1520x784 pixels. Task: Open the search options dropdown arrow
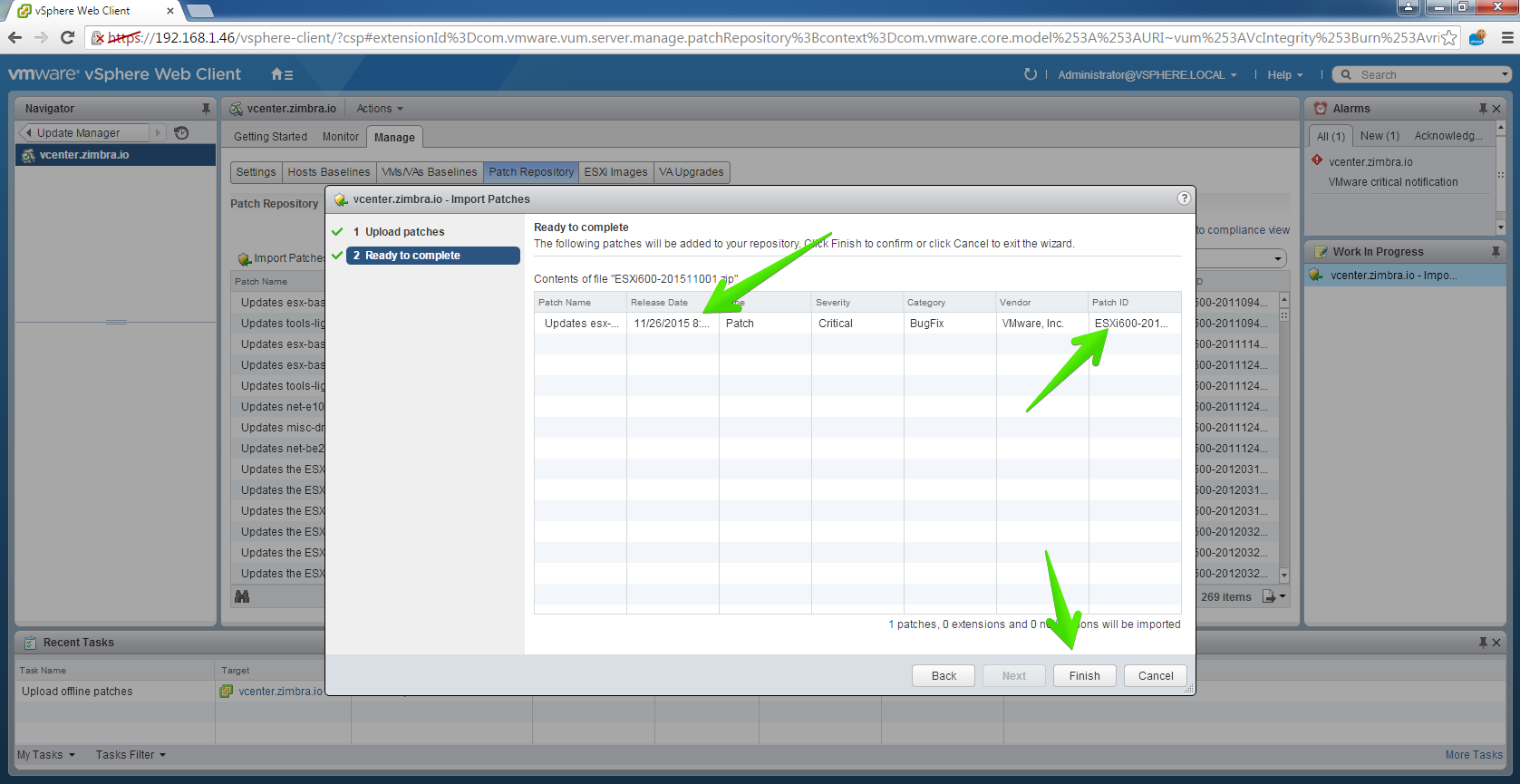1505,74
